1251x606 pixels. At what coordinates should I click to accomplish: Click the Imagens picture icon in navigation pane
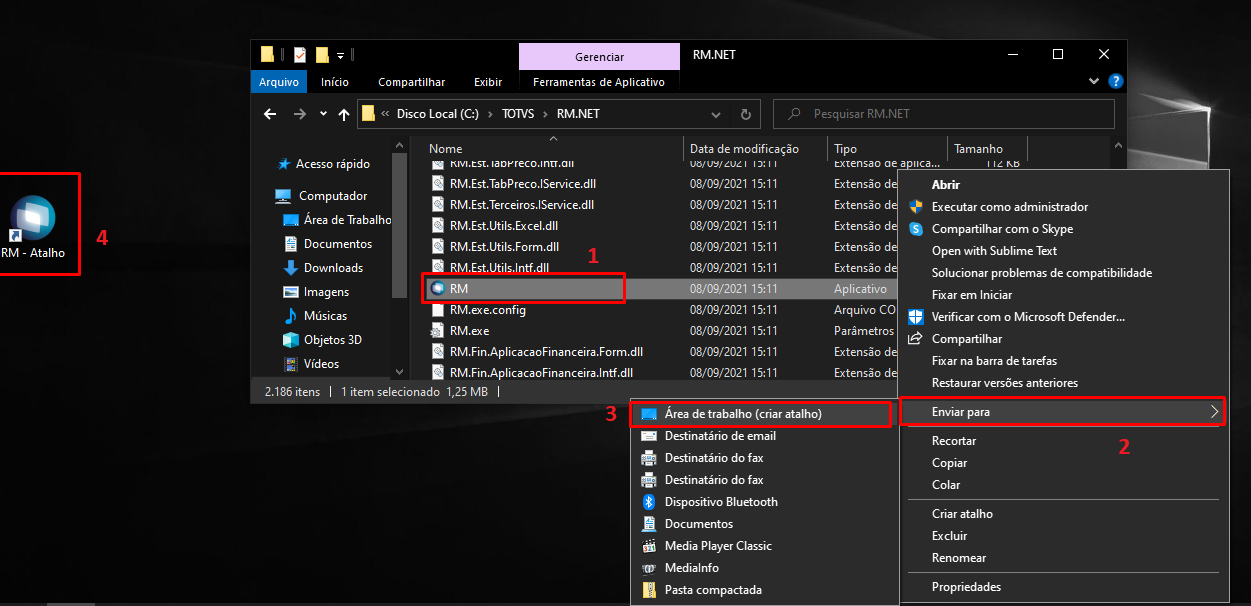click(x=291, y=292)
